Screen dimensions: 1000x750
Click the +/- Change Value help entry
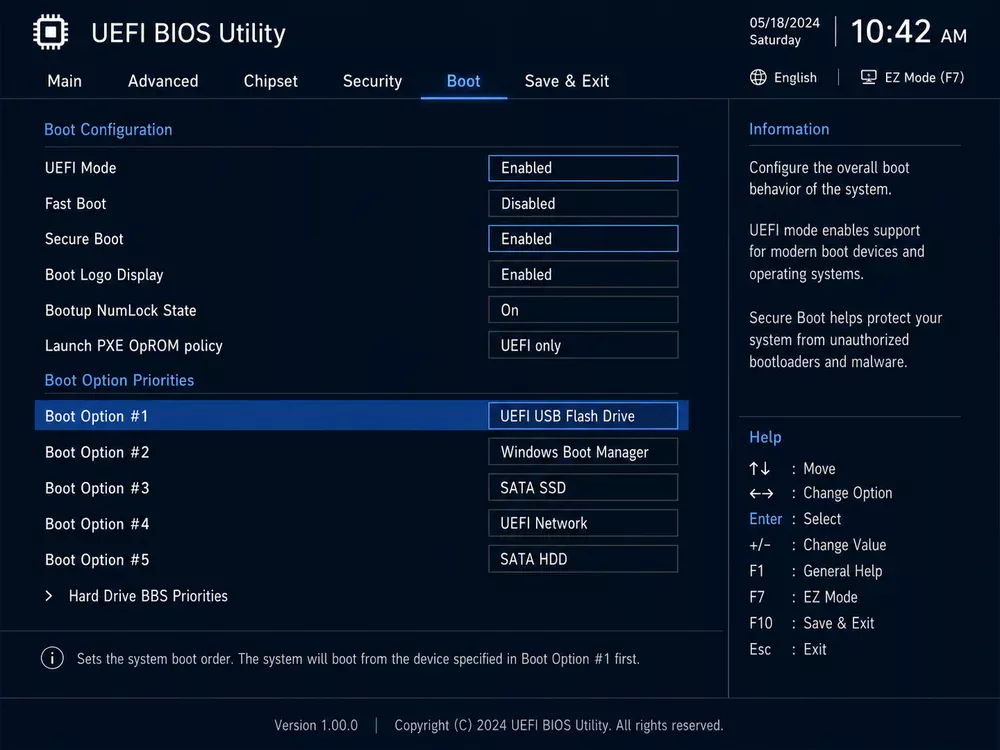point(818,545)
